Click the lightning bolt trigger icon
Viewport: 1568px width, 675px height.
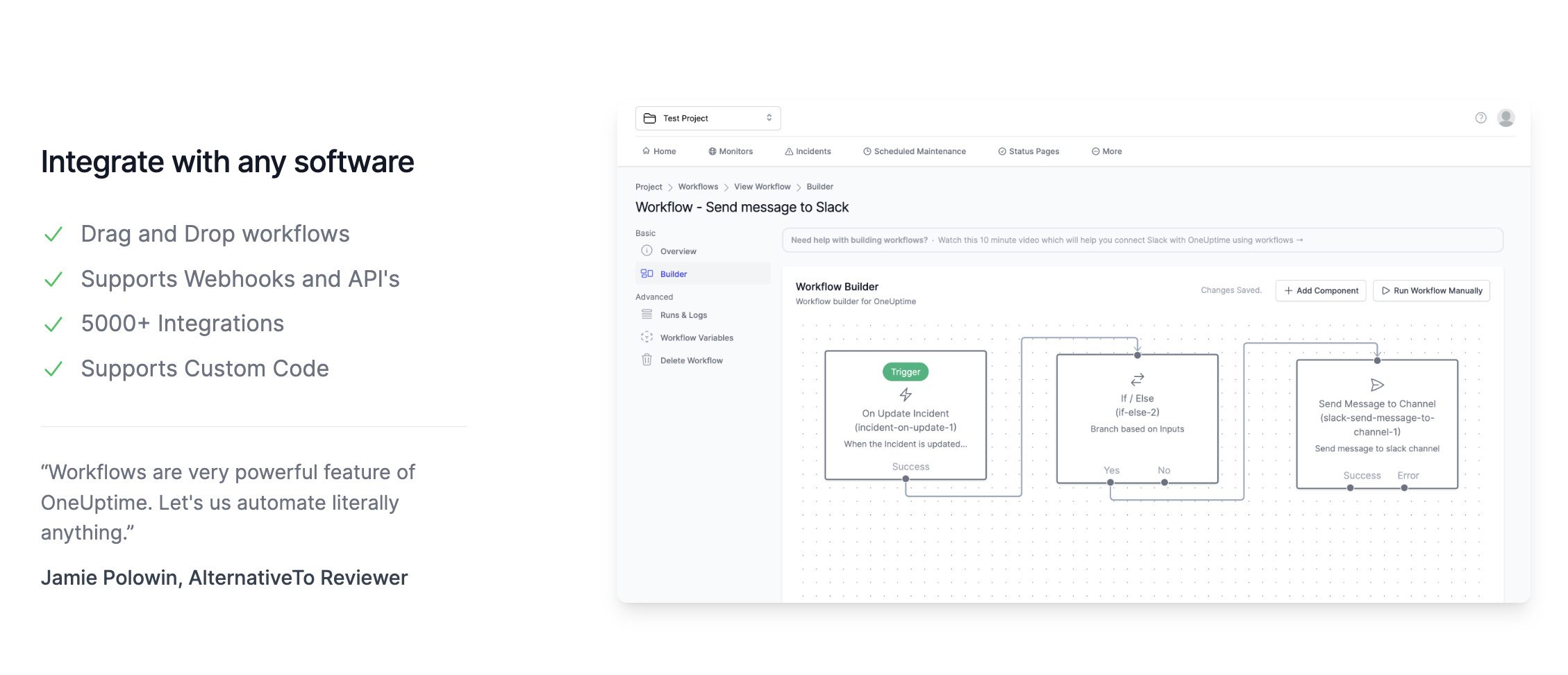[x=905, y=393]
